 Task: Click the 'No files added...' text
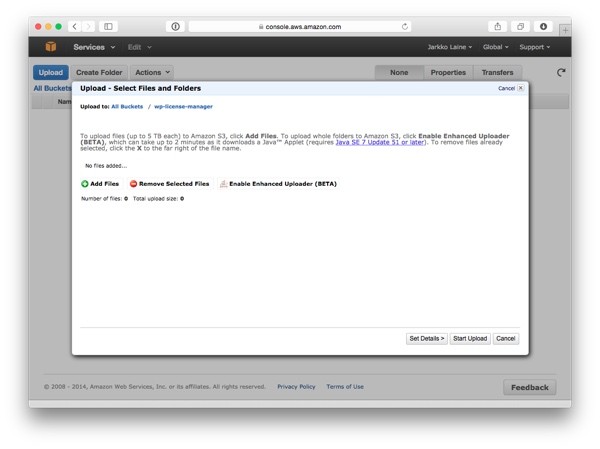tap(106, 166)
